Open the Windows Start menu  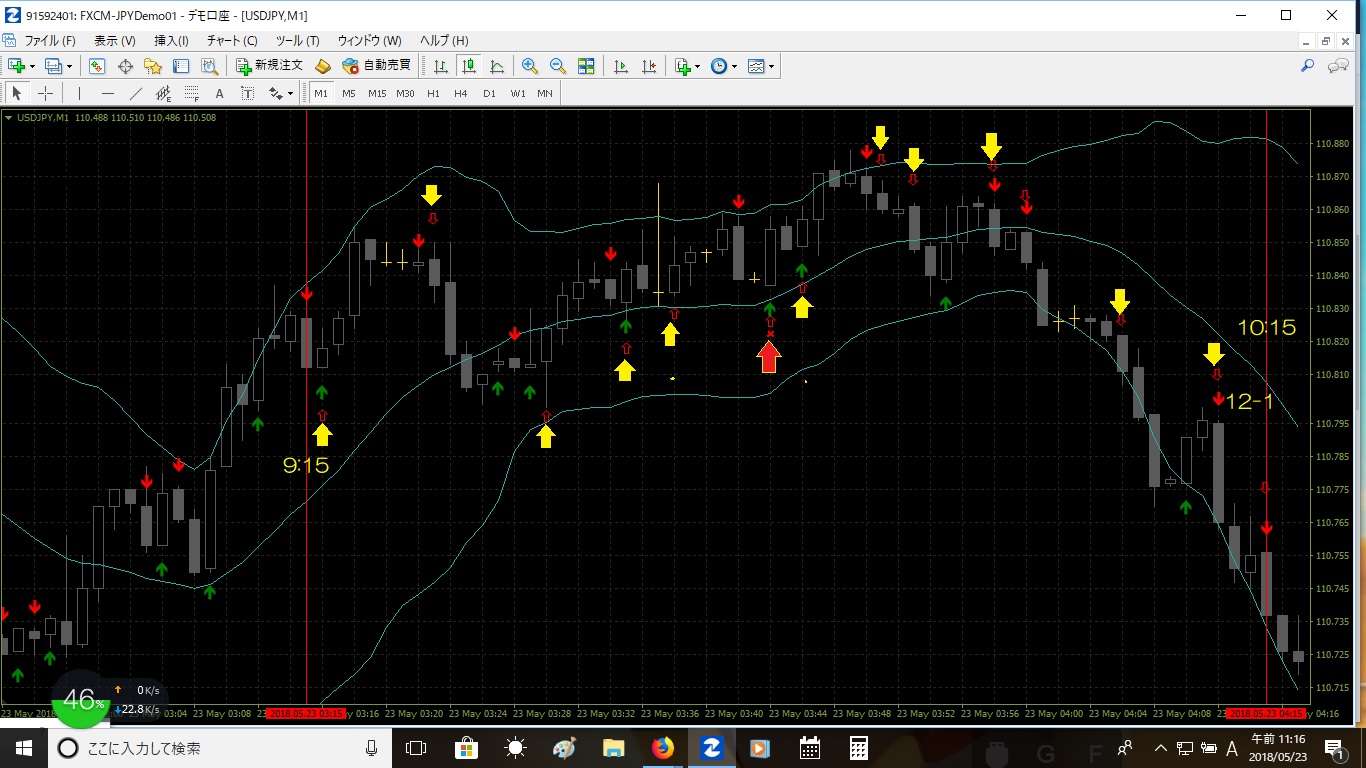pos(24,748)
